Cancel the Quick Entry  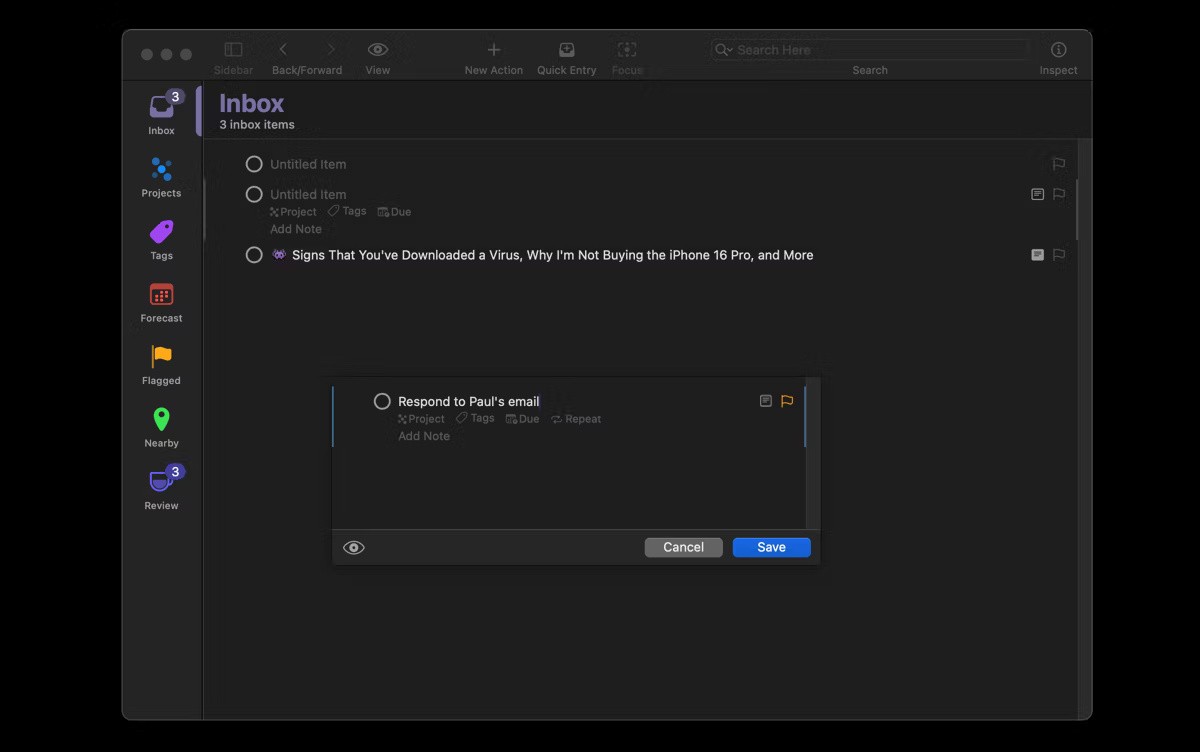[x=684, y=547]
